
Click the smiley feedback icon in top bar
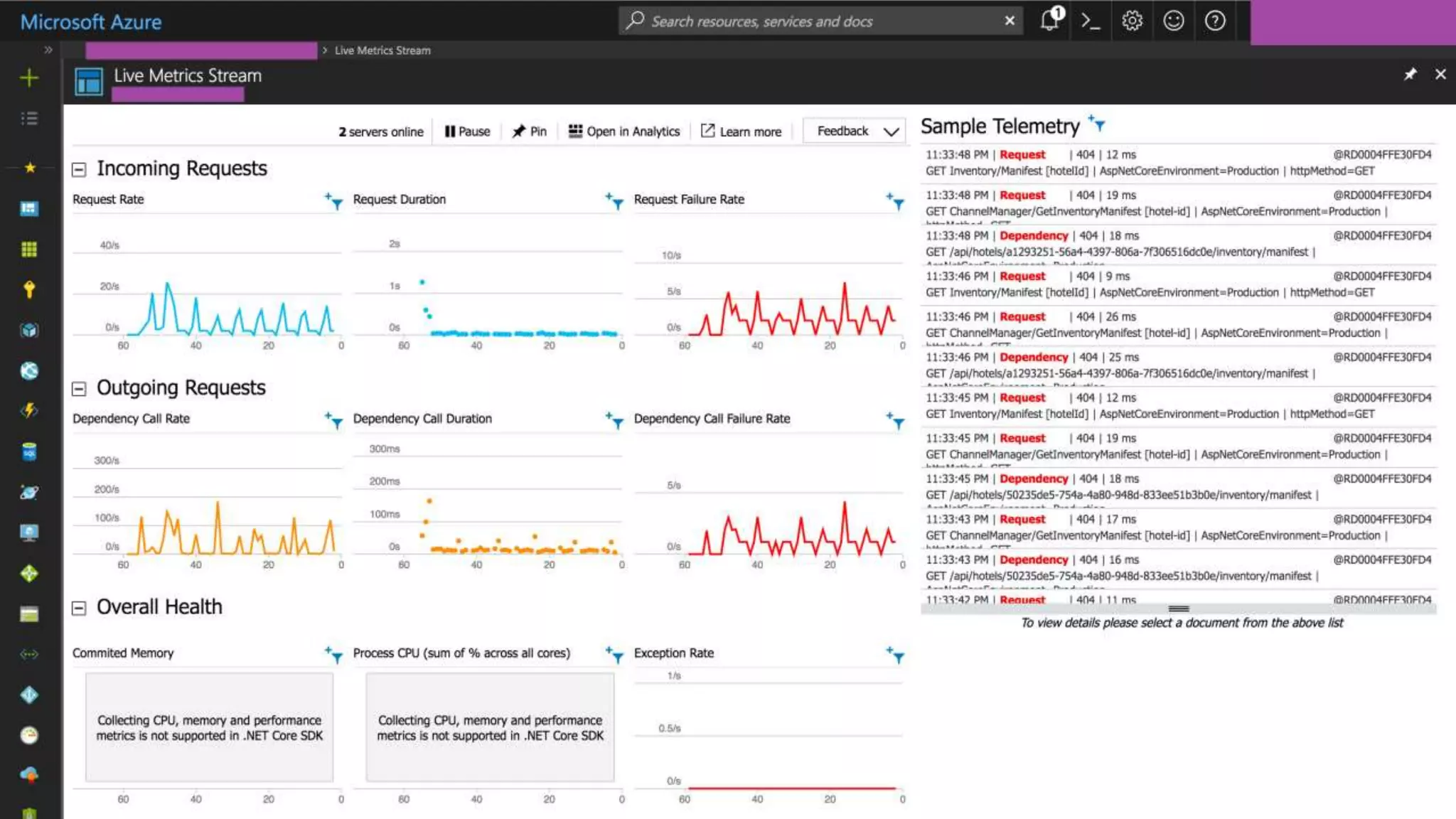[1173, 21]
